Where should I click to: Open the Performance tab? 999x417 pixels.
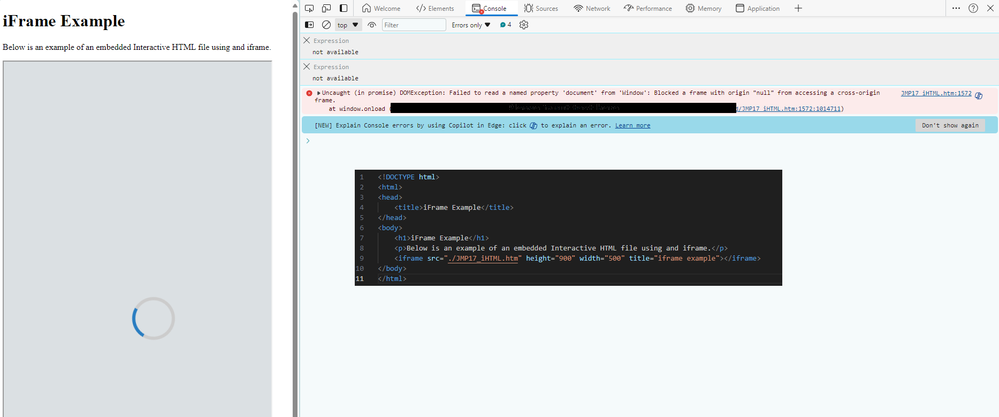648,8
